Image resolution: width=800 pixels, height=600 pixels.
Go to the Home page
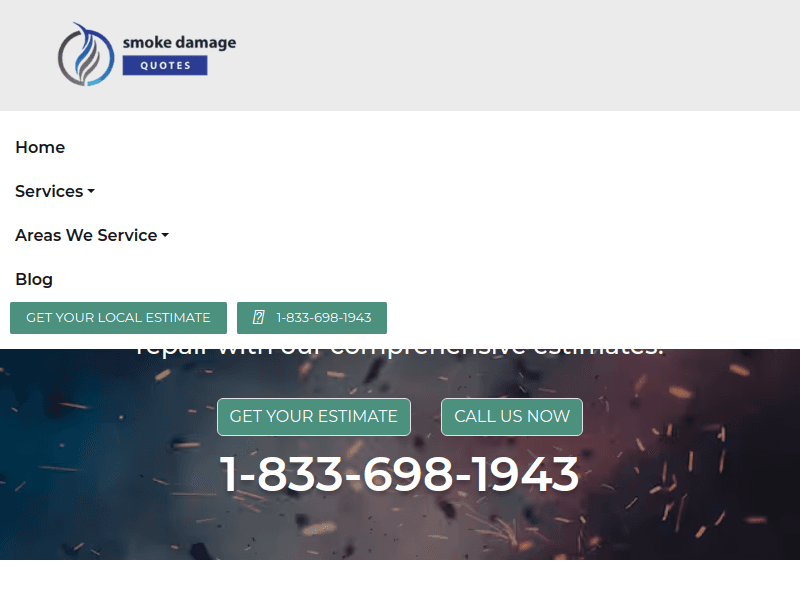tap(40, 147)
